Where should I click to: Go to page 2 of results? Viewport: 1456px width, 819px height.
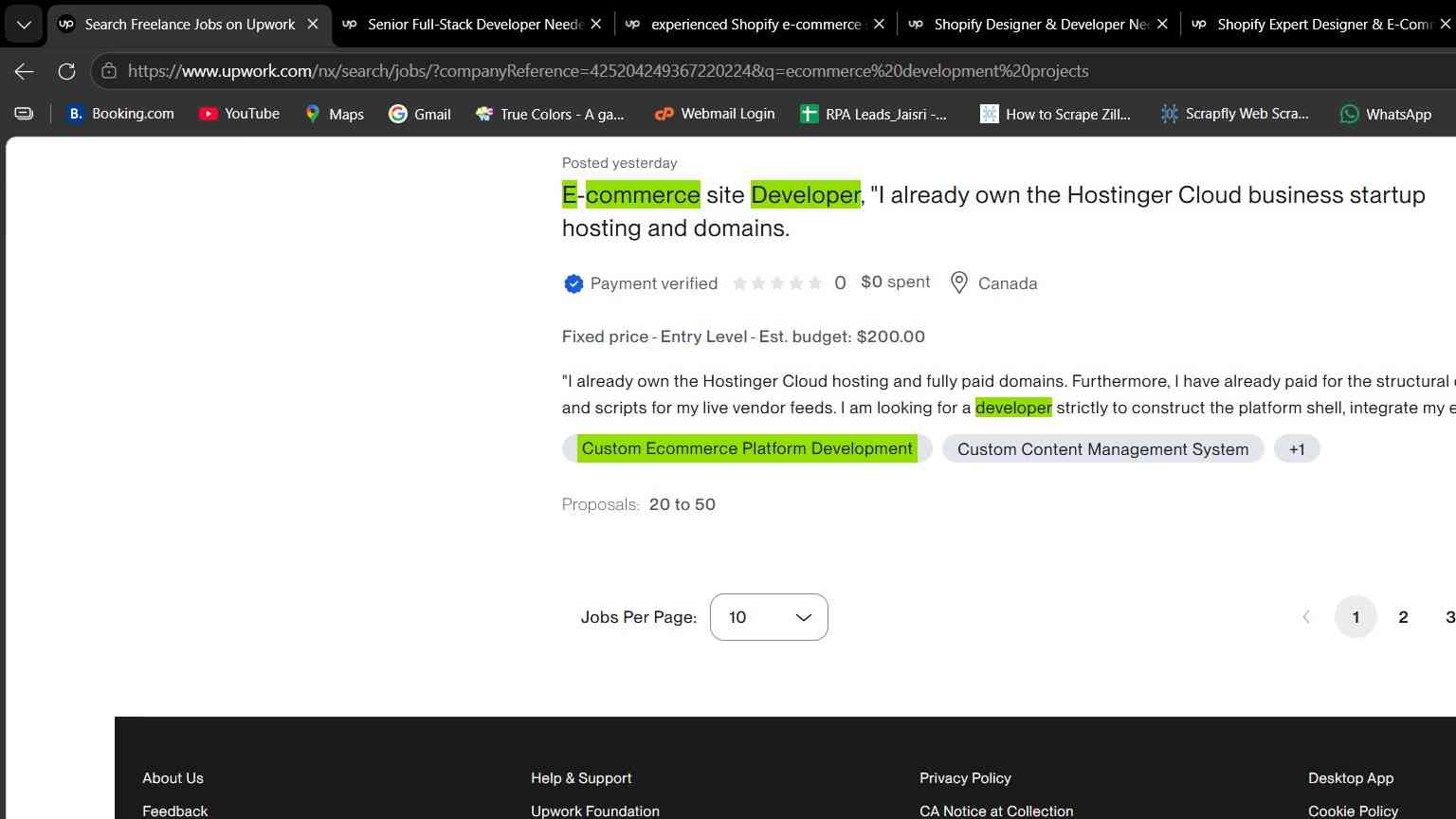(1403, 617)
